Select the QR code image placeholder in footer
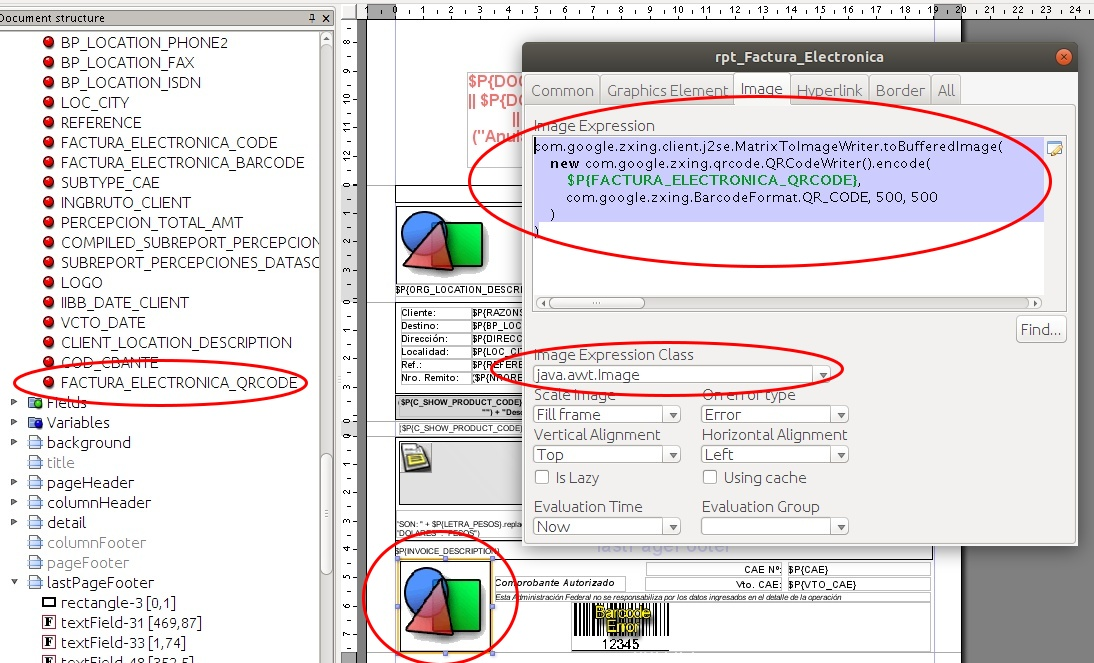 coord(445,606)
